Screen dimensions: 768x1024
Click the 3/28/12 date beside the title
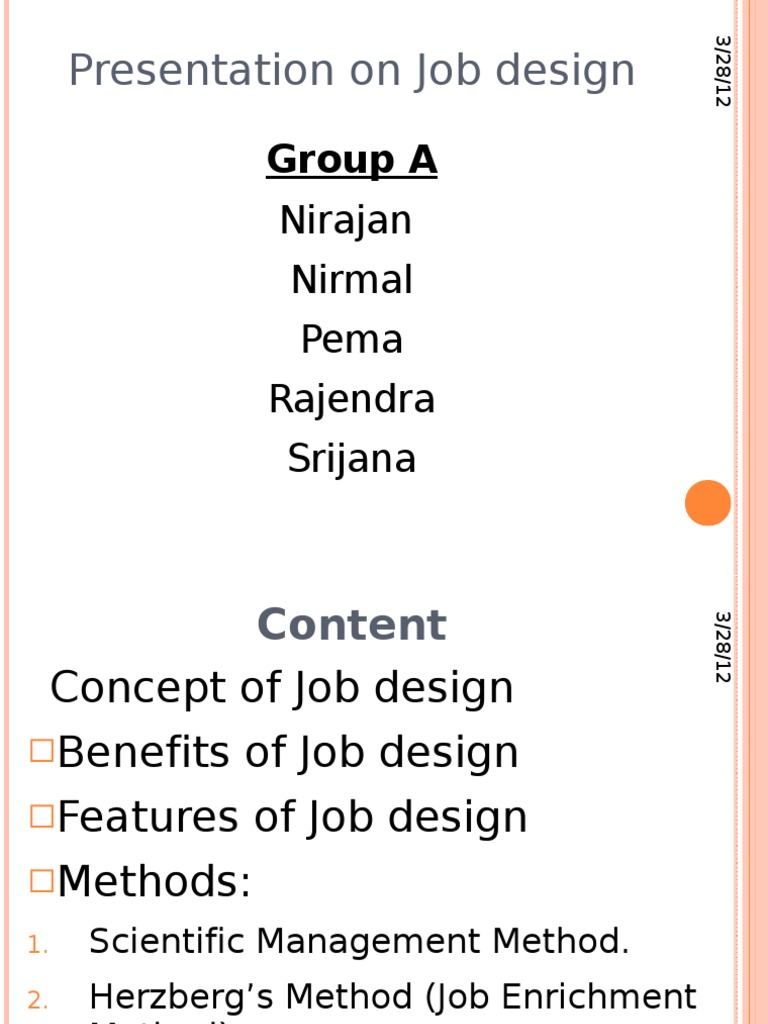(723, 71)
